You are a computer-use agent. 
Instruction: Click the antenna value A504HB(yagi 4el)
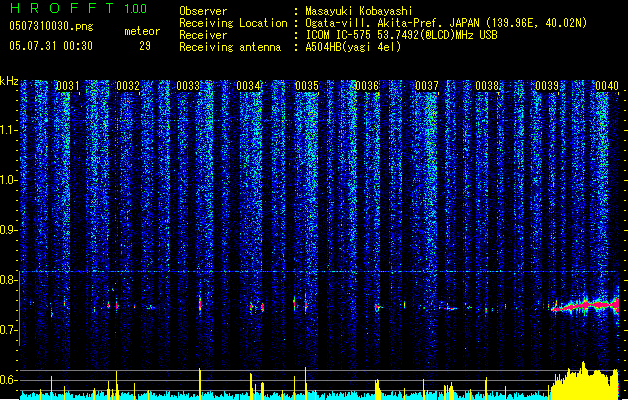(x=353, y=47)
